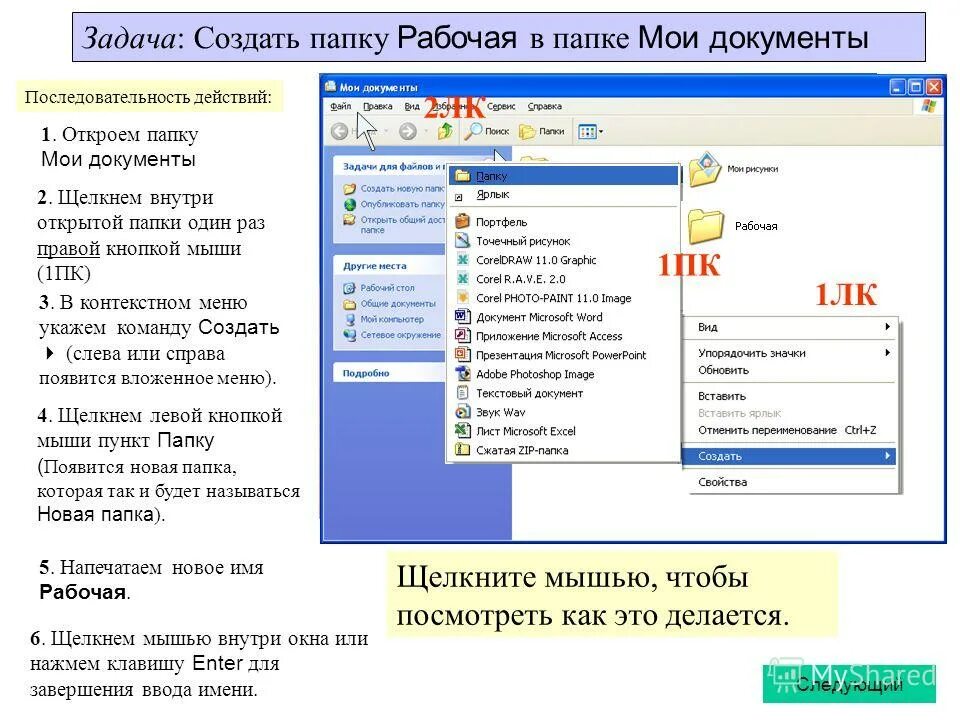This screenshot has height=720, width=960.
Task: Expand the Подробно panel header
Action: coord(389,373)
